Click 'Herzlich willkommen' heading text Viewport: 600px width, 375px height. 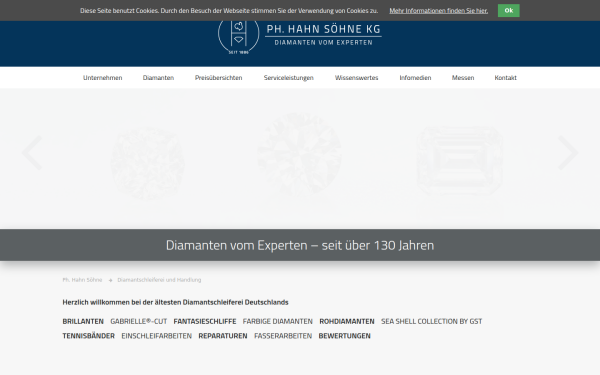(x=175, y=302)
